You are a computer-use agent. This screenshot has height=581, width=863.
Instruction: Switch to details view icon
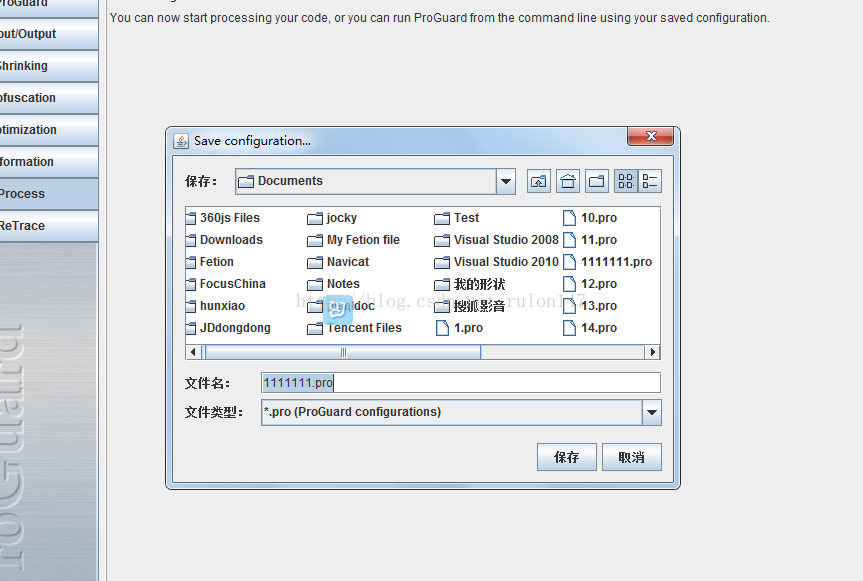pyautogui.click(x=650, y=181)
